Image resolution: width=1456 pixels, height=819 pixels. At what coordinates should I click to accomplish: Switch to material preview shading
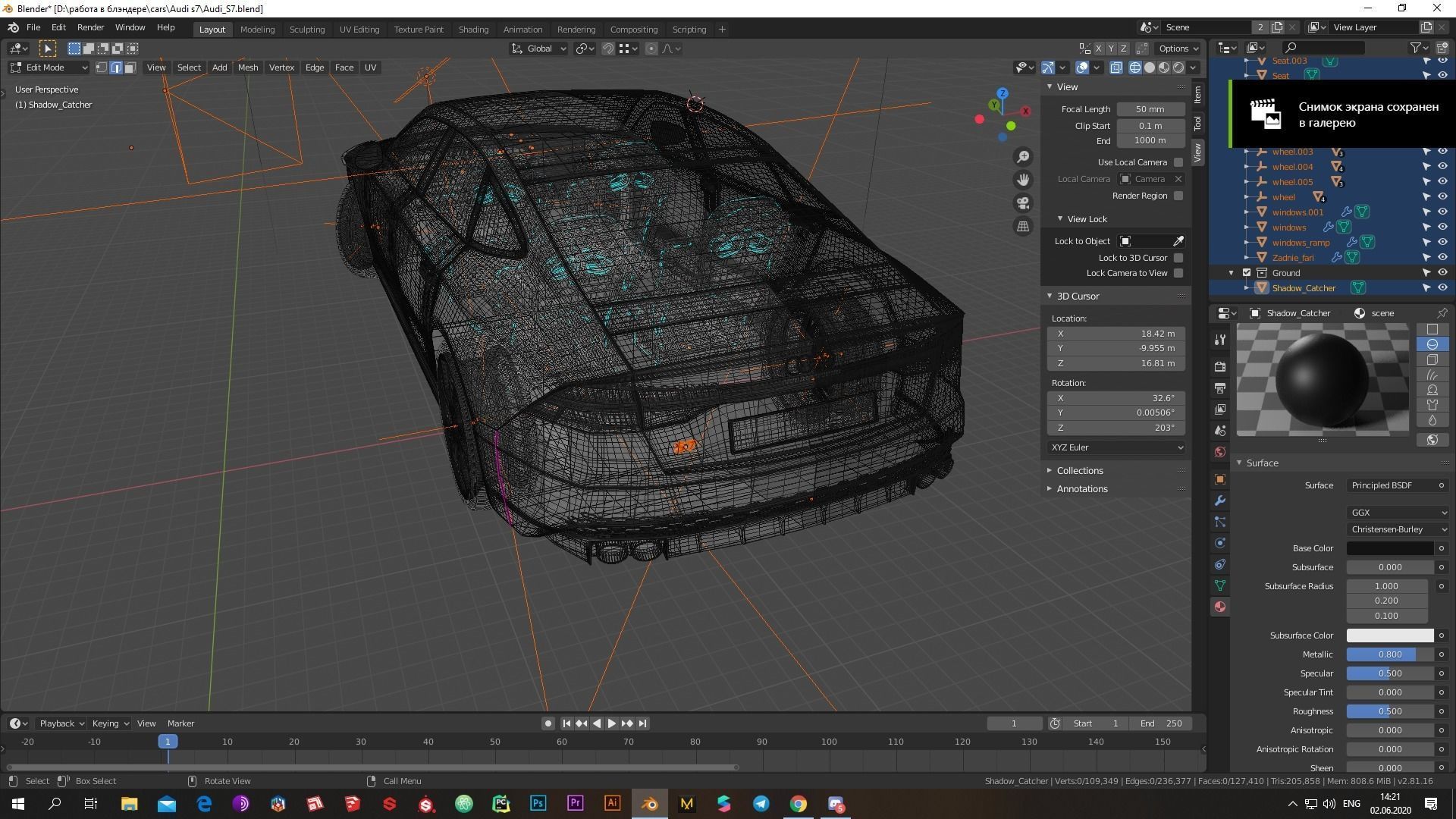[x=1164, y=67]
